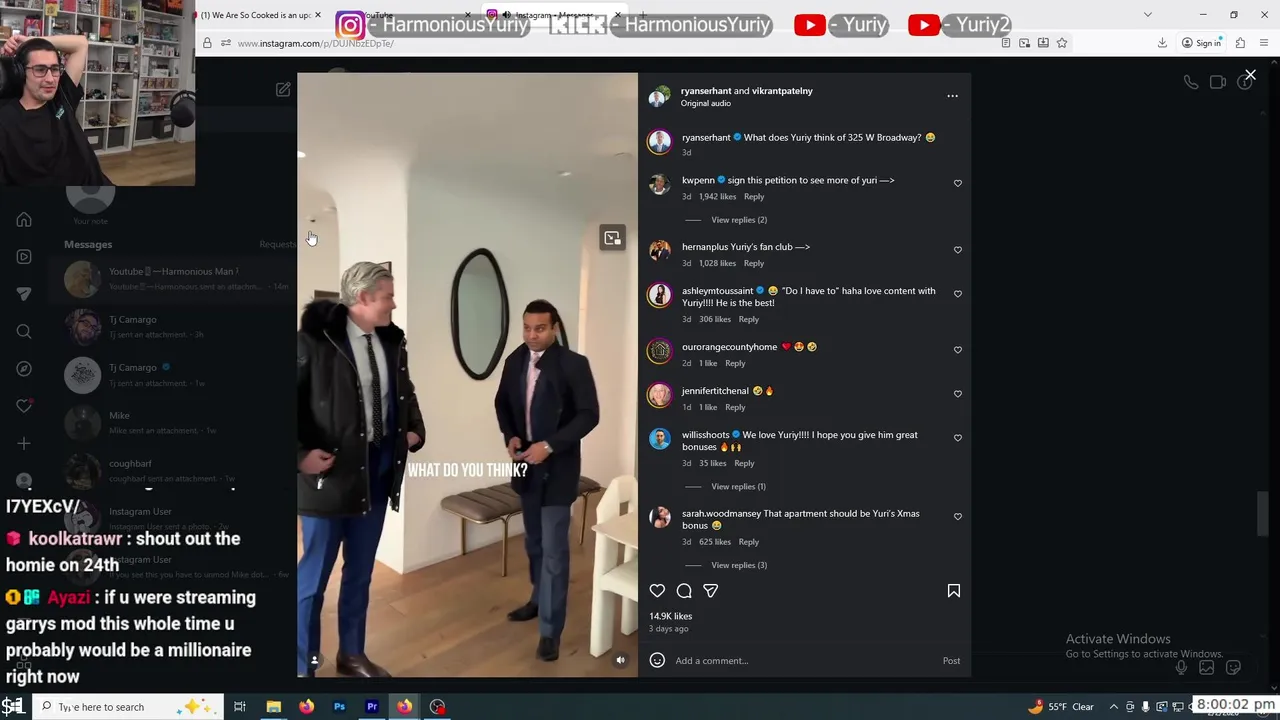This screenshot has width=1280, height=720.
Task: Open Premiere Pro from the taskbar
Action: pos(372,707)
